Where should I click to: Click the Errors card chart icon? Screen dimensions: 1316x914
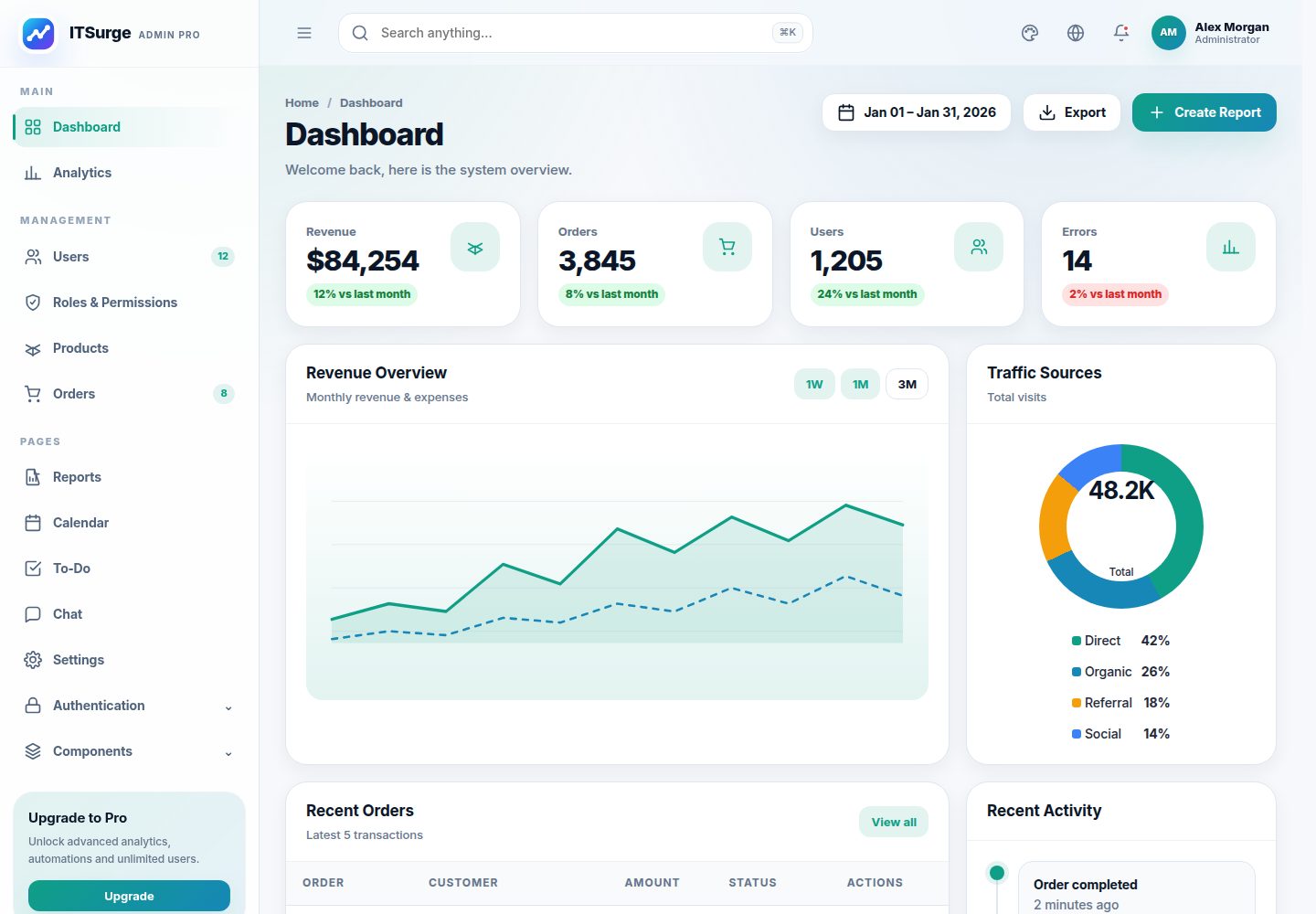point(1231,247)
